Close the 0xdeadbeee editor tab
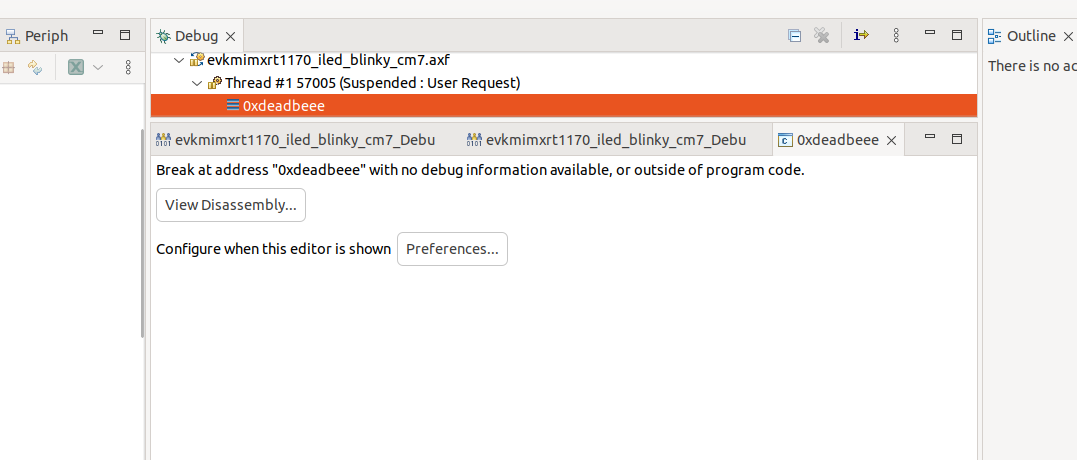This screenshot has height=460, width=1077. pos(891,140)
